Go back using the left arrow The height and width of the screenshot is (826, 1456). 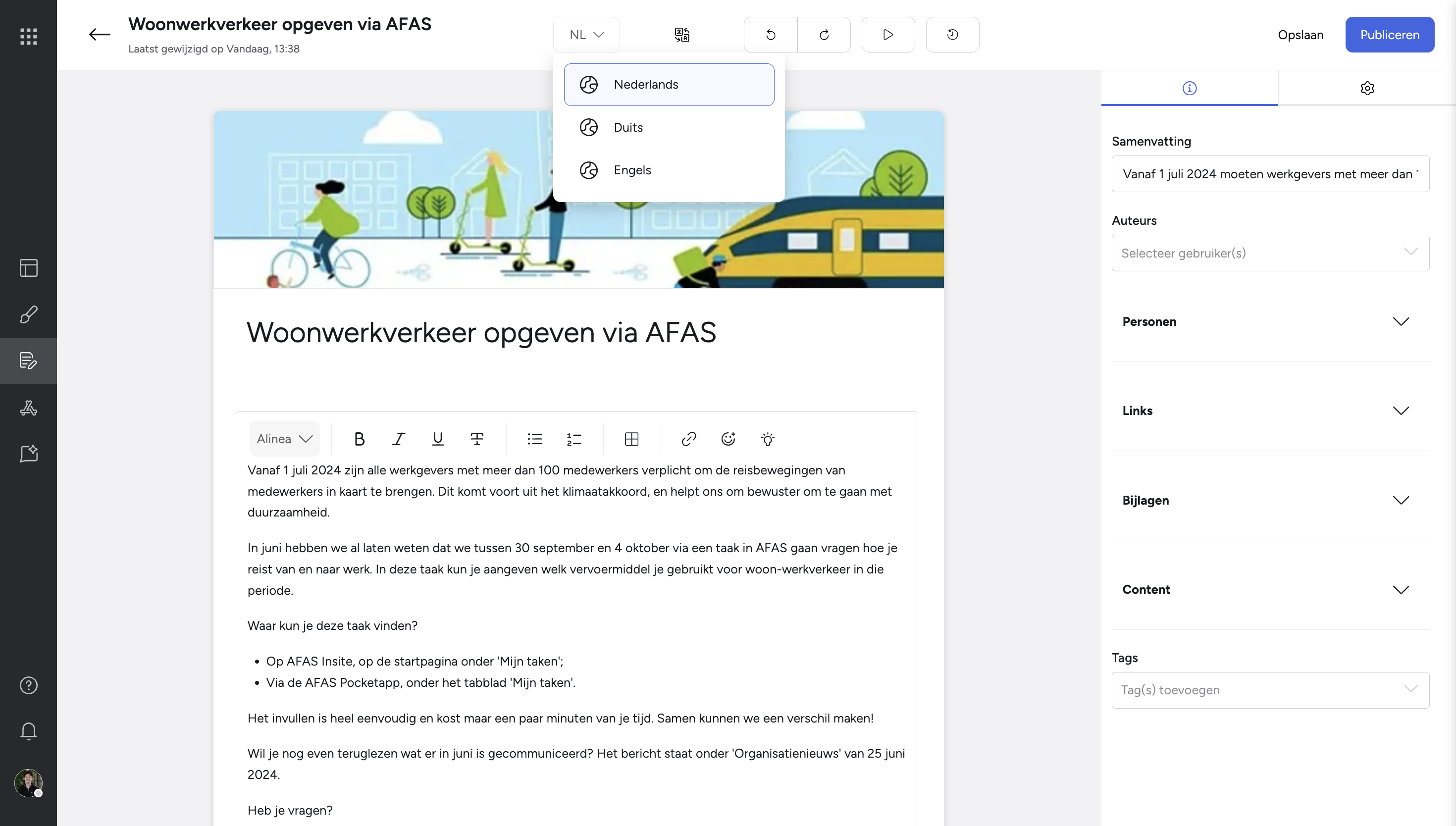(99, 35)
